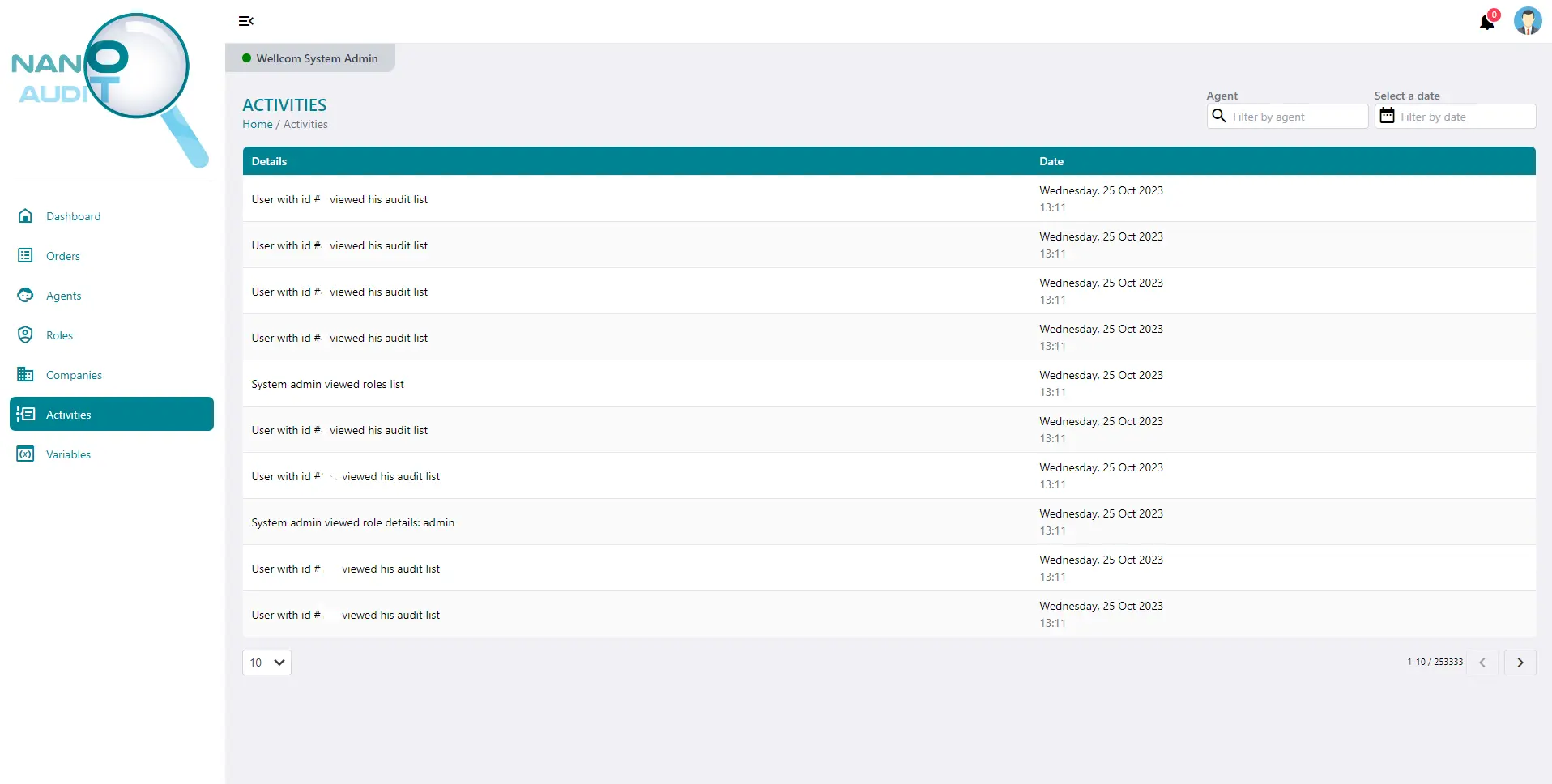The image size is (1552, 784).
Task: Open the user profile avatar
Action: (x=1529, y=21)
